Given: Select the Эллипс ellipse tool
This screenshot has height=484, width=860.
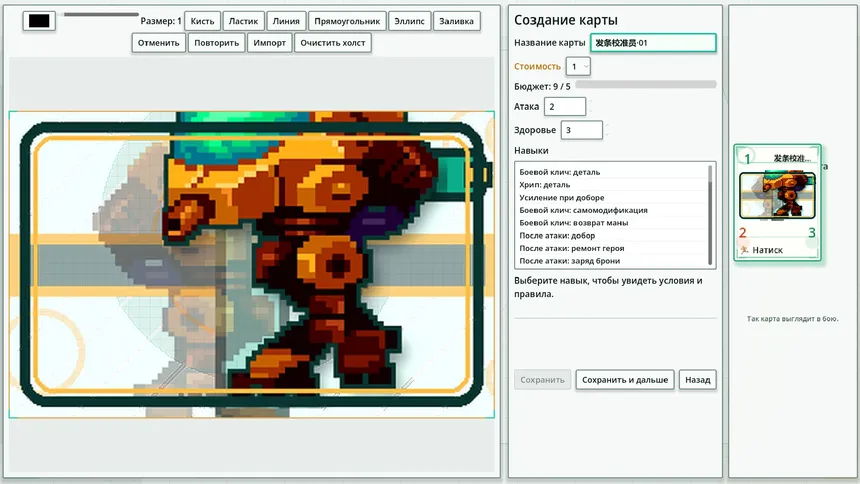Looking at the screenshot, I should coord(409,21).
